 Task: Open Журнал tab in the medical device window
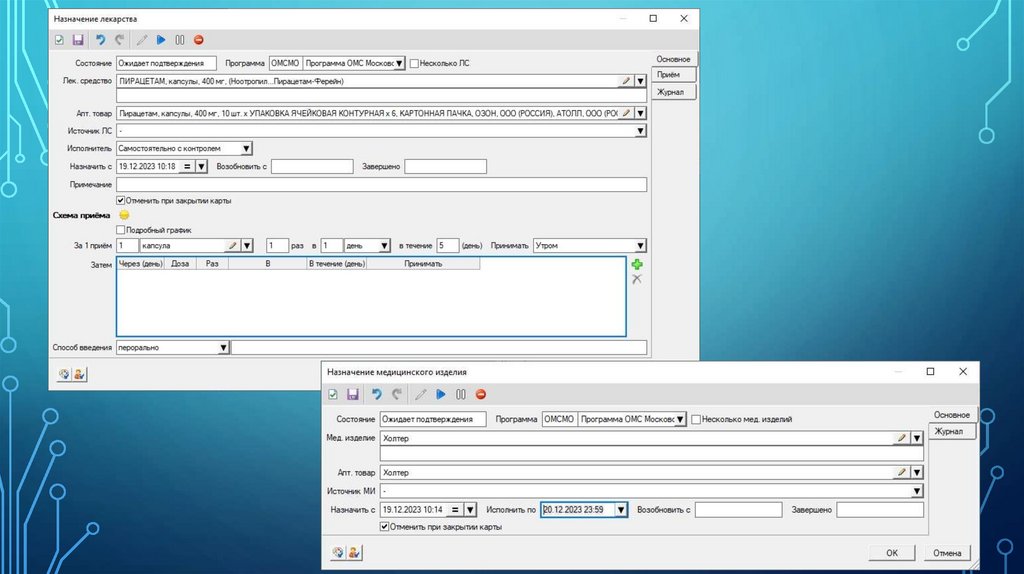[x=950, y=431]
